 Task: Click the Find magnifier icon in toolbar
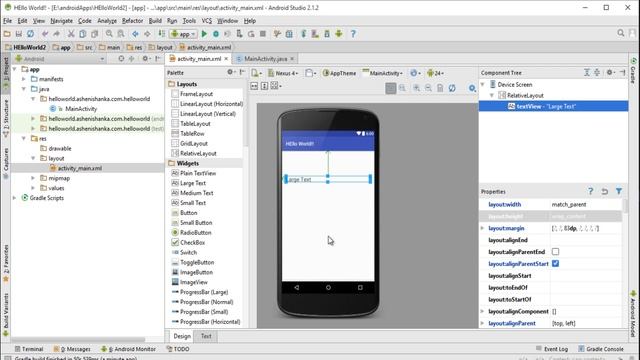(x=109, y=34)
